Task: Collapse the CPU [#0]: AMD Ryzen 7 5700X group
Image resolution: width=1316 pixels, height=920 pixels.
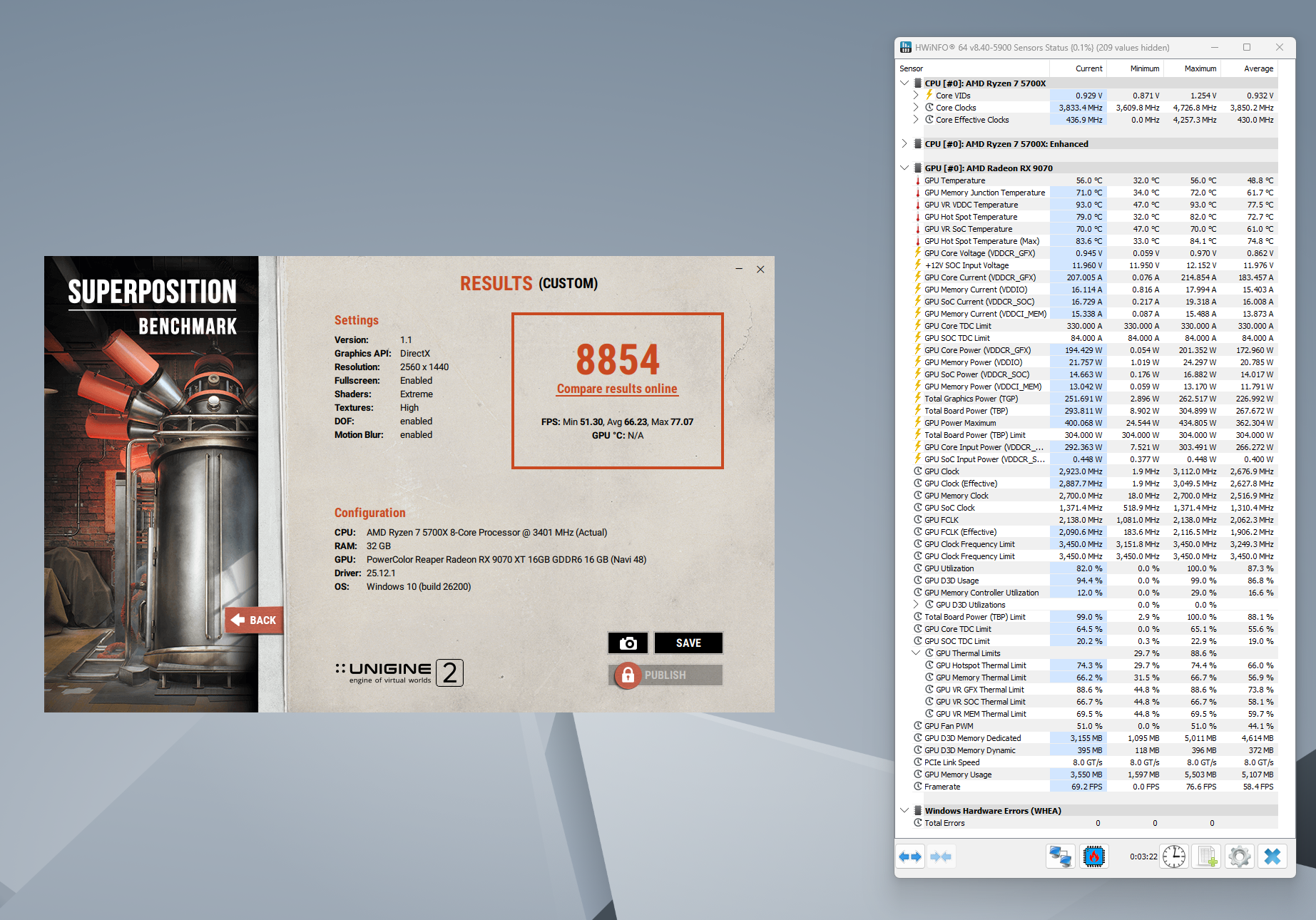Action: [904, 83]
